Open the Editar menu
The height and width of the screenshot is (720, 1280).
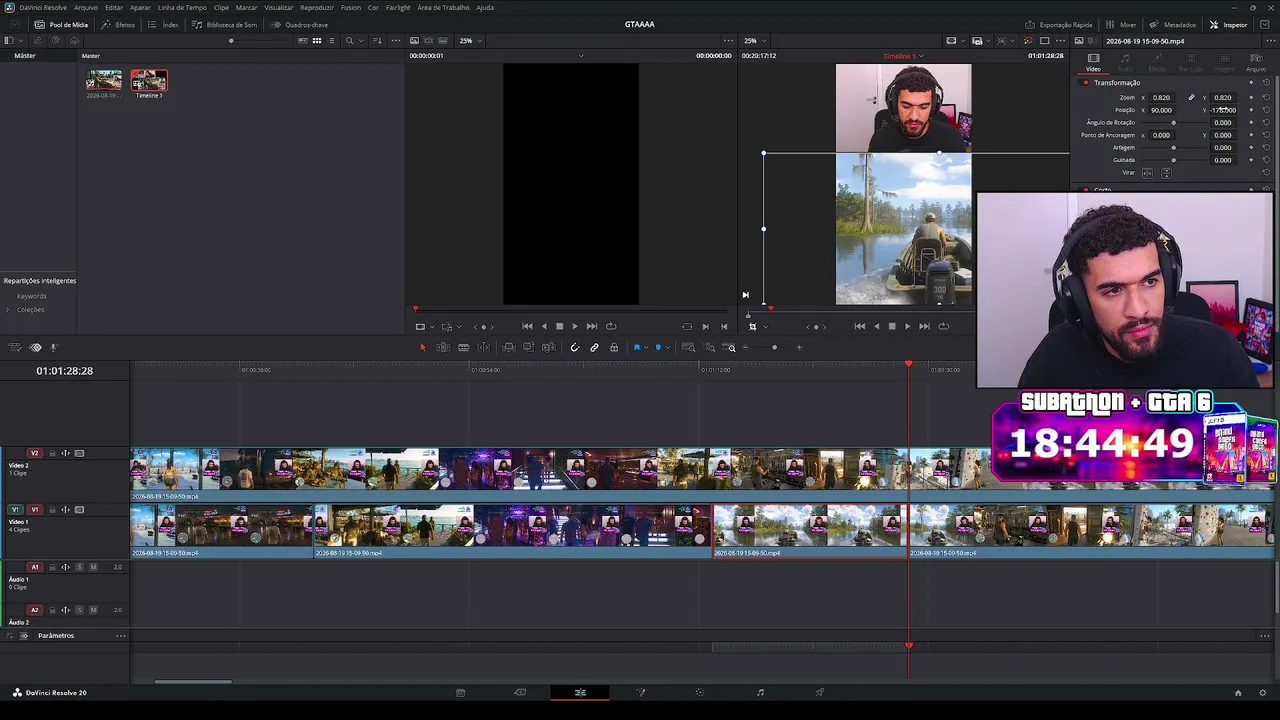[114, 7]
